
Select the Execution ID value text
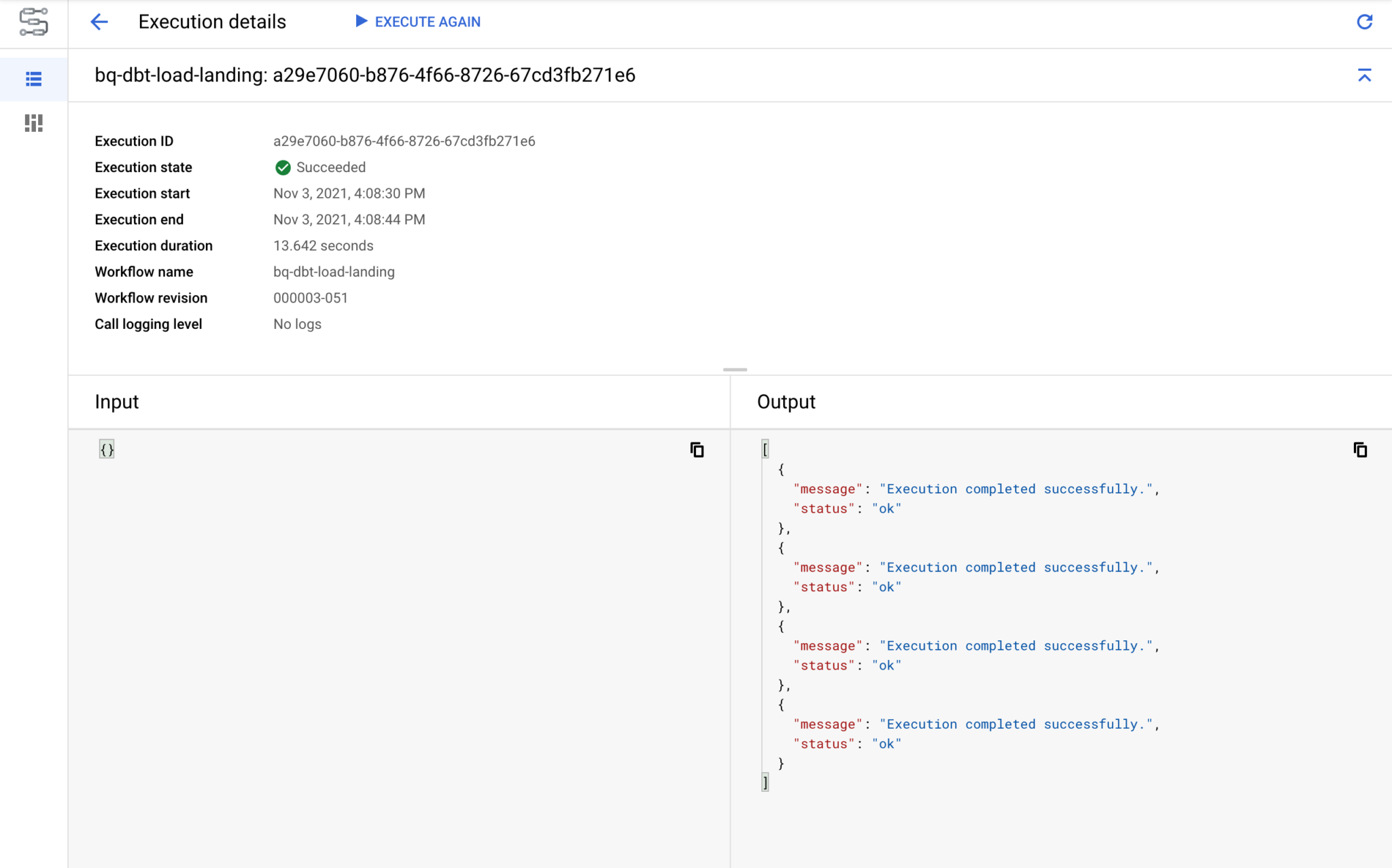404,141
